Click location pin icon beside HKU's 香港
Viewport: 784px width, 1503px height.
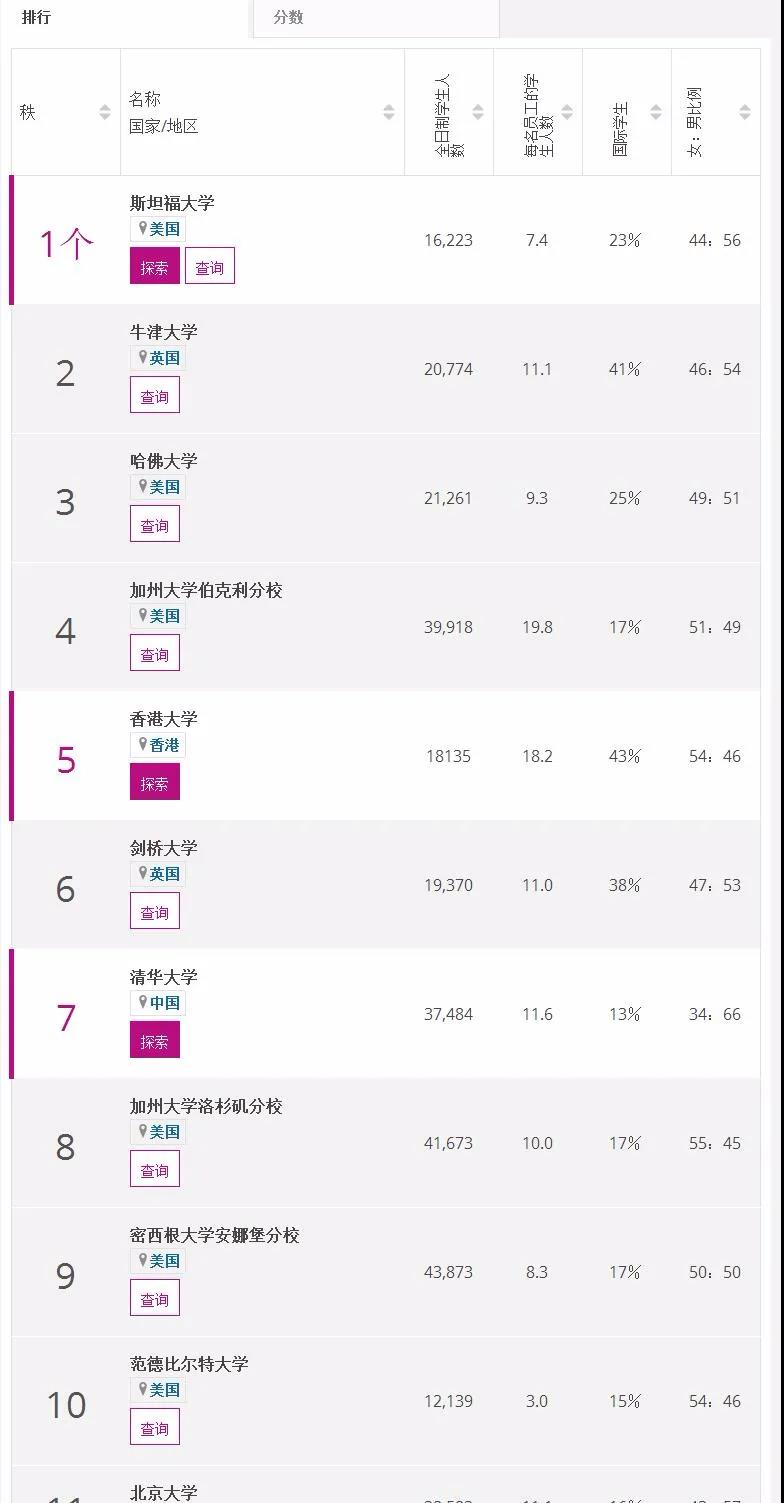143,744
